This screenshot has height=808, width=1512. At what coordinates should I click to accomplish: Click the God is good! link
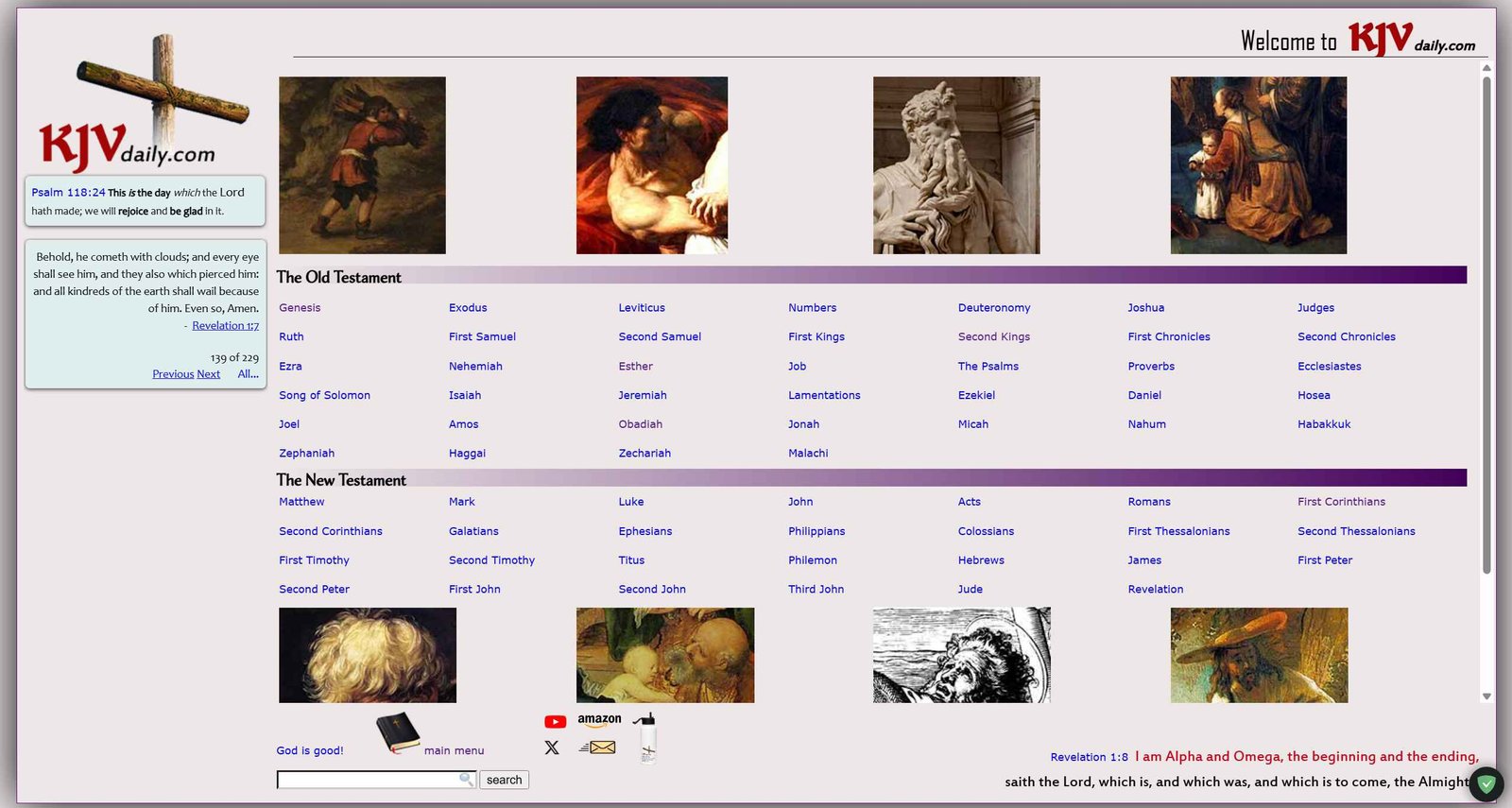pos(310,751)
